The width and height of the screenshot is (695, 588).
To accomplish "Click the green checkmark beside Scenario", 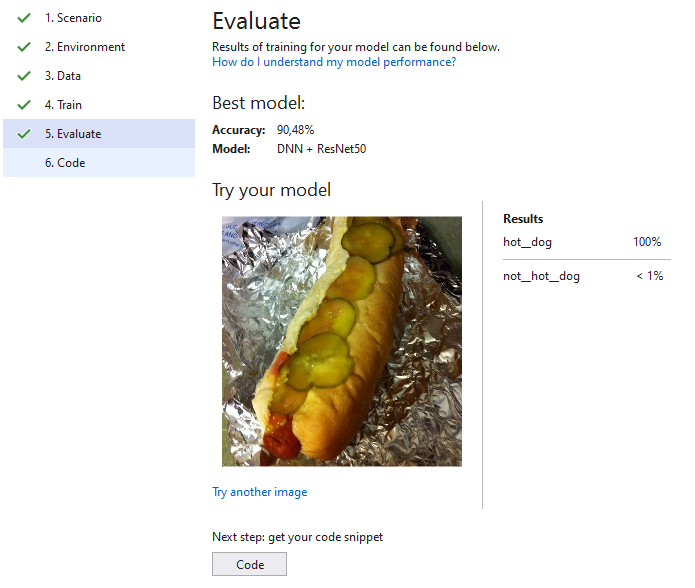I will coord(24,18).
